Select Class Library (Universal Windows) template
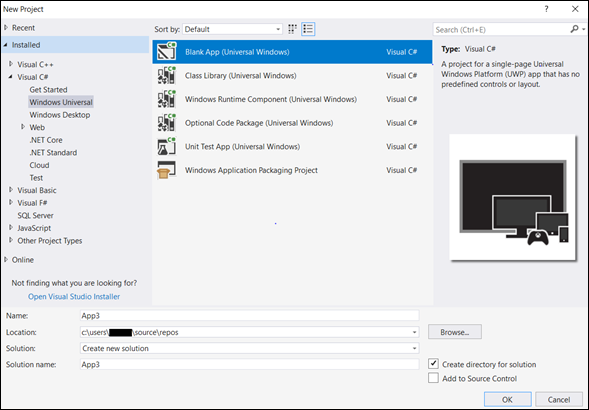Viewport: 589px width, 410px height. point(292,76)
